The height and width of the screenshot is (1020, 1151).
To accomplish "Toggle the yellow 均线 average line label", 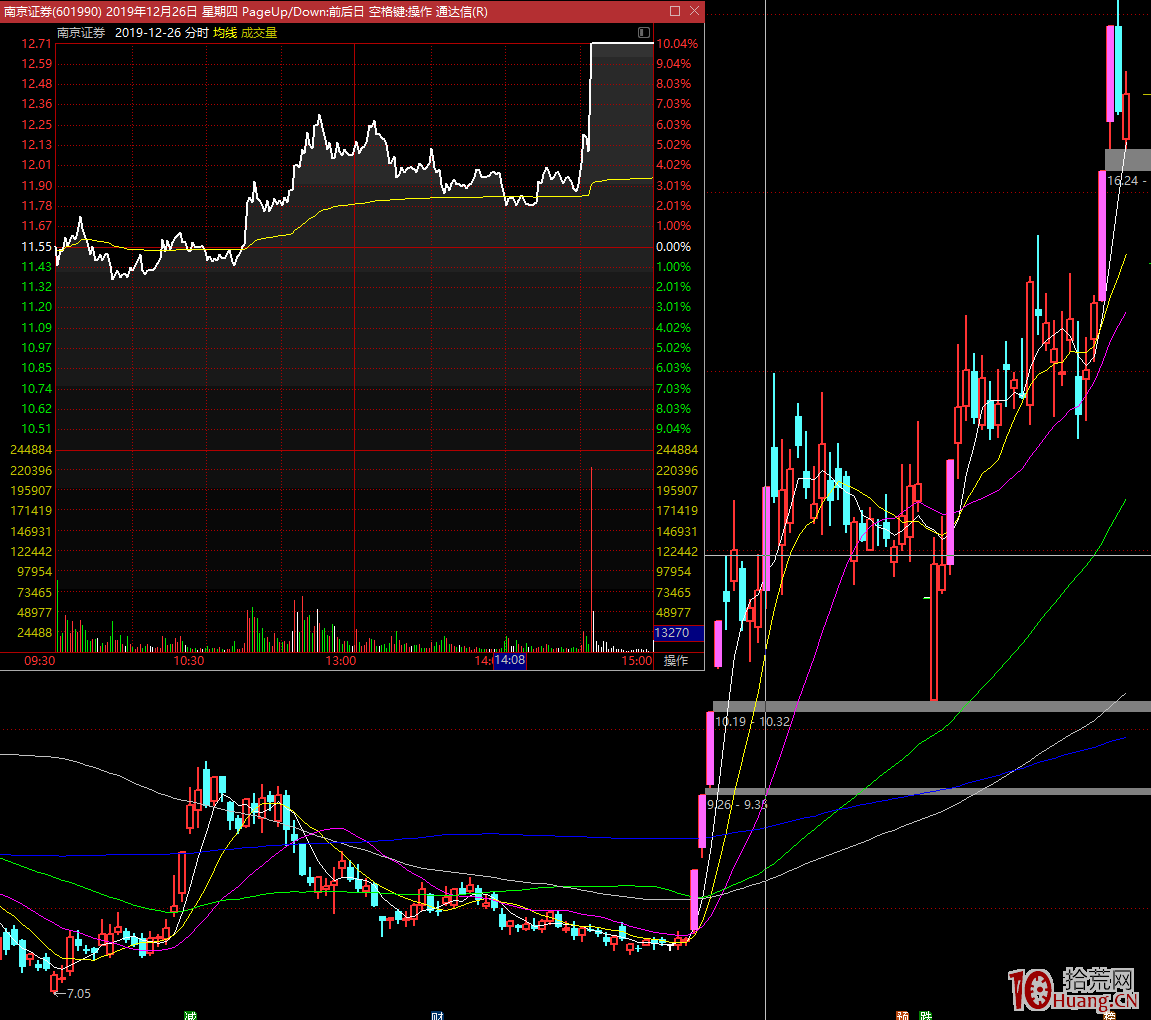I will pos(225,33).
